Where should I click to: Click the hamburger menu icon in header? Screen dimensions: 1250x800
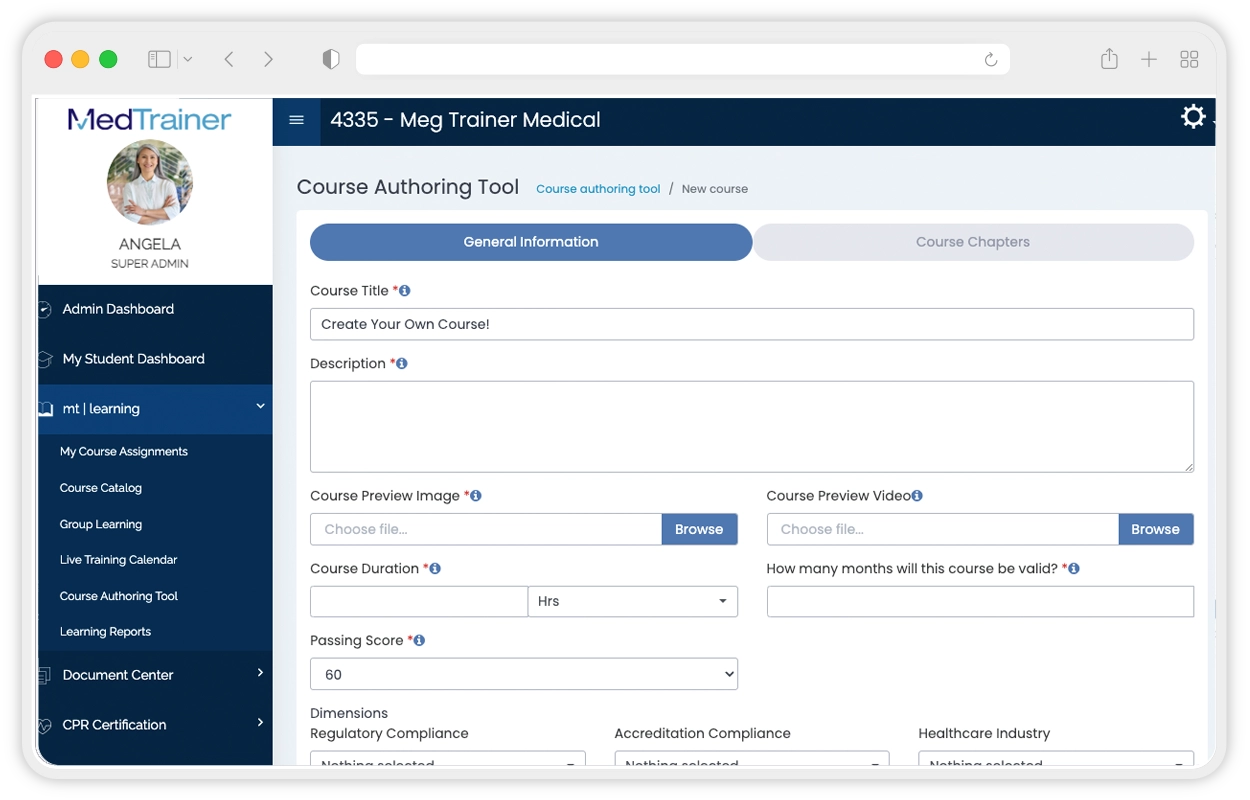[x=296, y=120]
